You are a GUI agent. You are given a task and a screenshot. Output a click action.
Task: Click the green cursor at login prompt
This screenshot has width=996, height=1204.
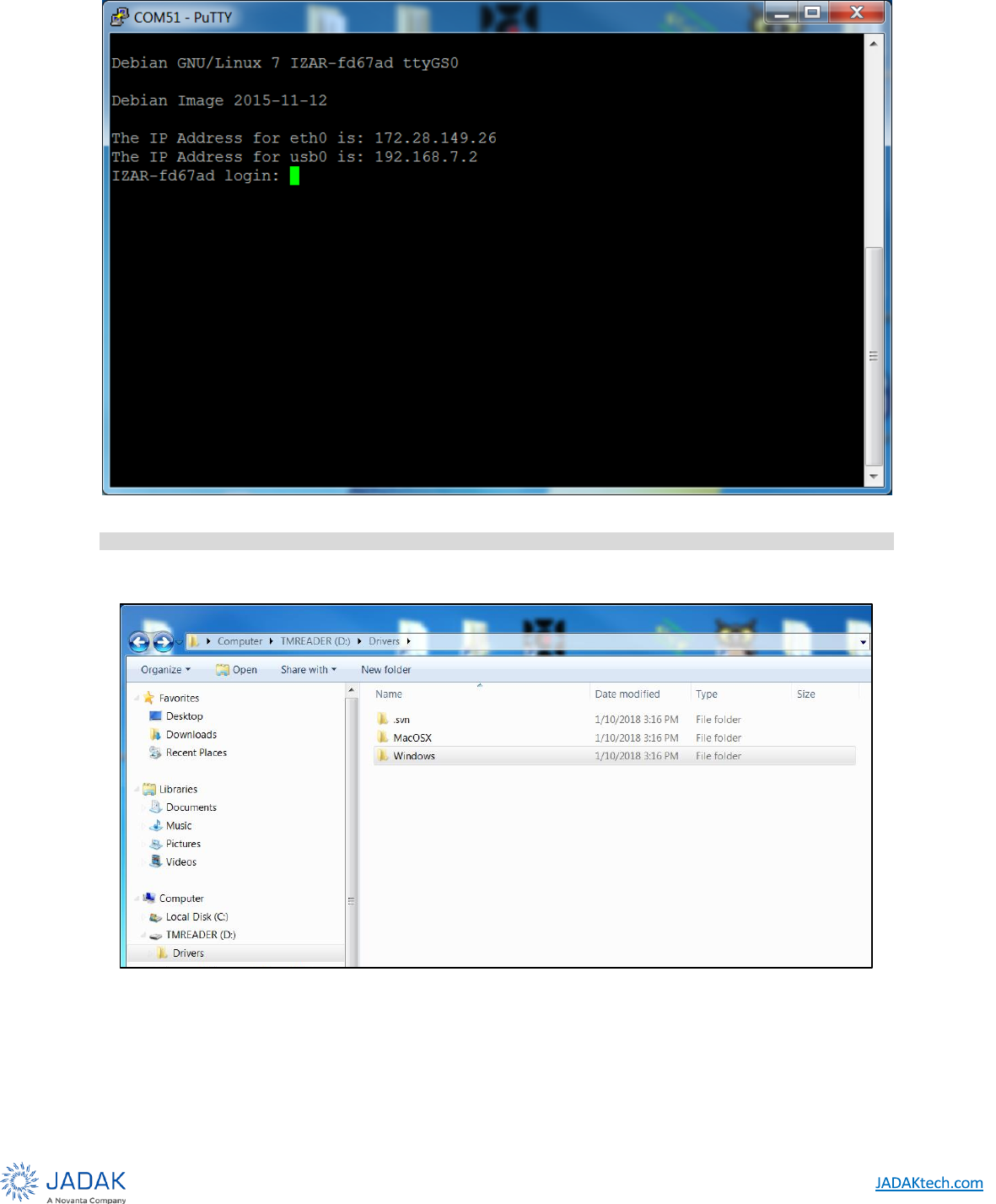click(x=294, y=175)
